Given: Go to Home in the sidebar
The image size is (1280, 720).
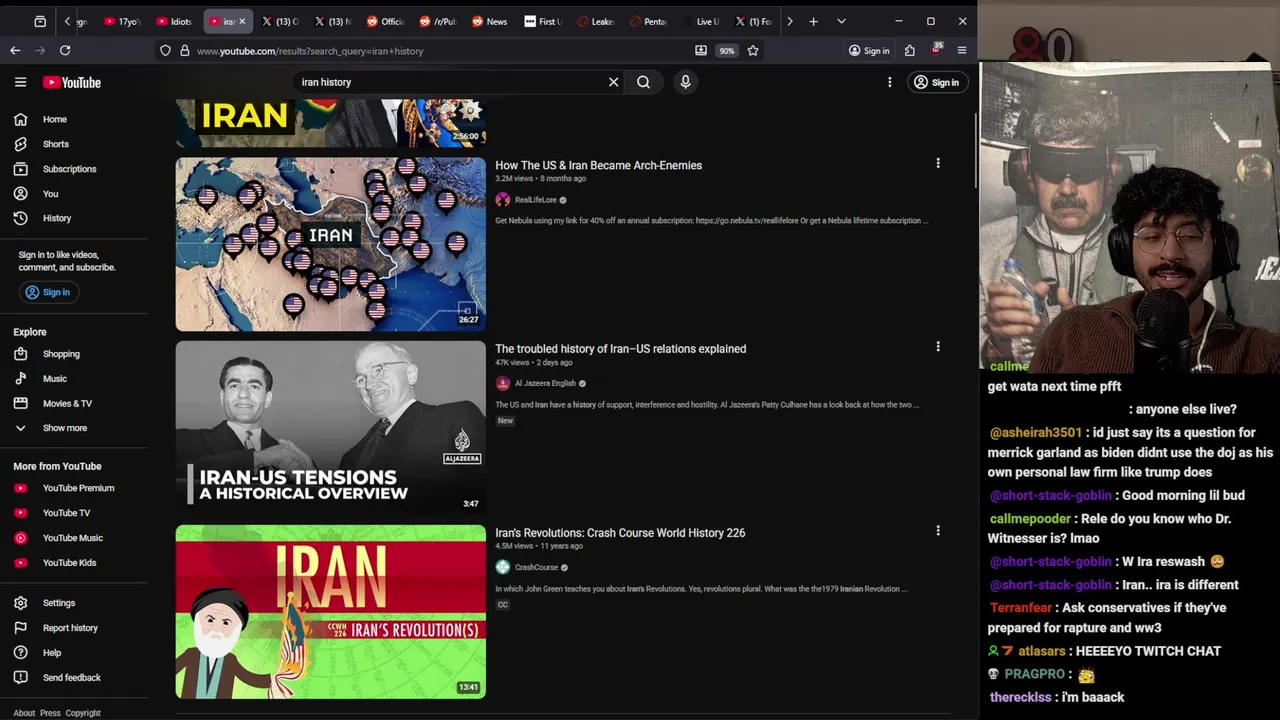Looking at the screenshot, I should point(55,119).
